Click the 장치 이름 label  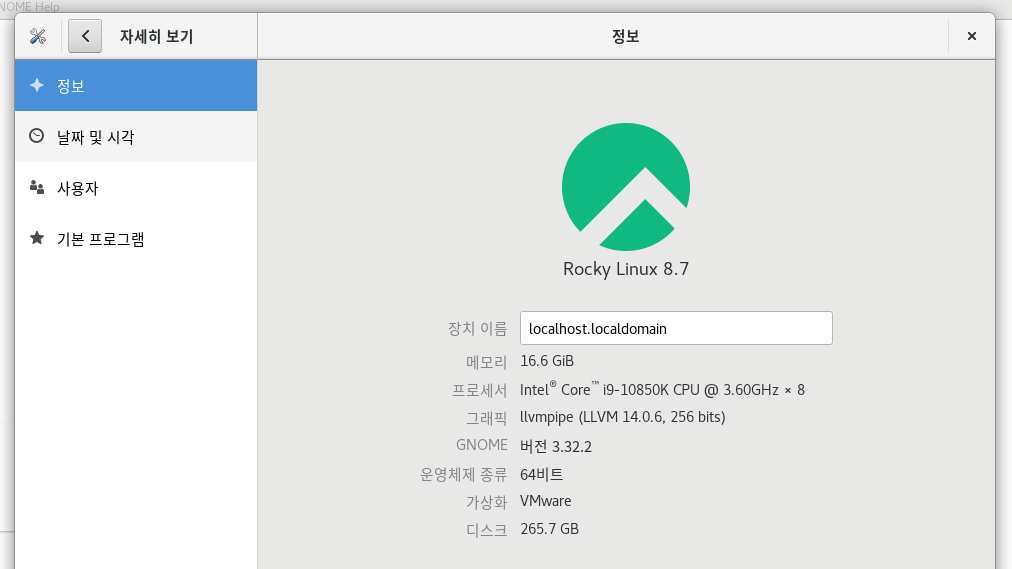pyautogui.click(x=478, y=328)
